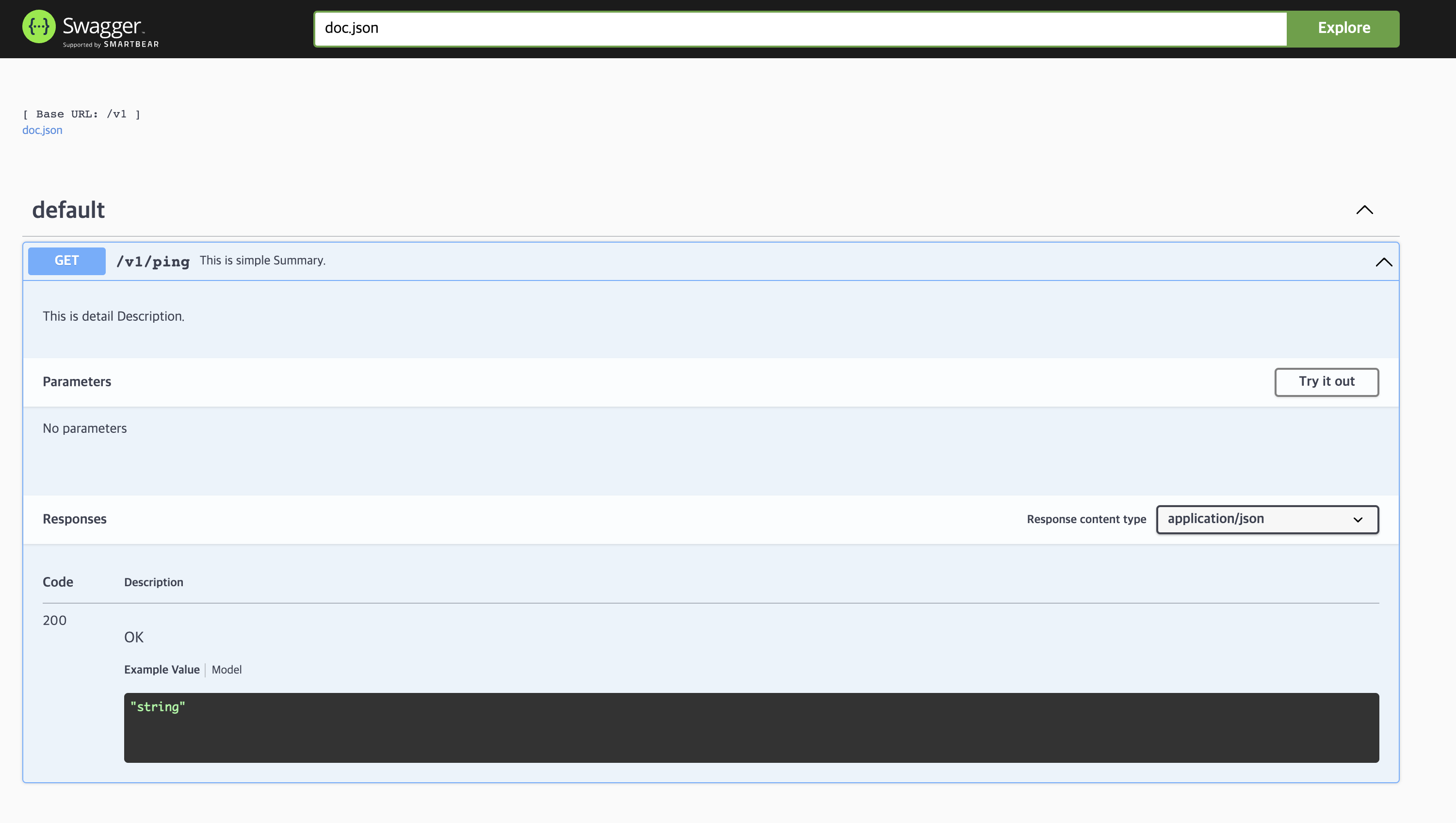Screen dimensions: 1456x823
Task: Click the 200 response code
Action: pyautogui.click(x=54, y=621)
